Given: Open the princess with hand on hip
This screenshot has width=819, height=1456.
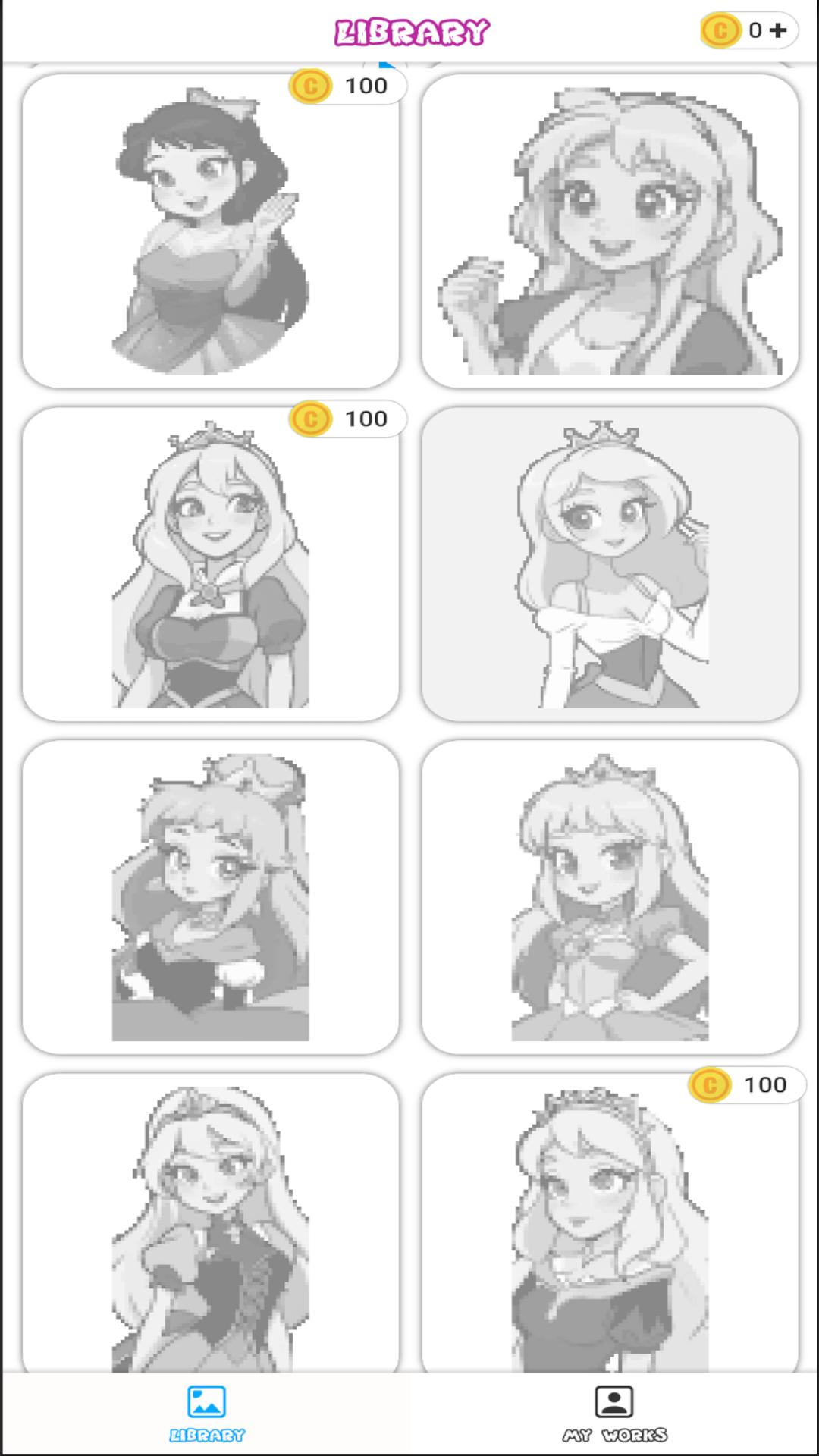Looking at the screenshot, I should pos(610,897).
